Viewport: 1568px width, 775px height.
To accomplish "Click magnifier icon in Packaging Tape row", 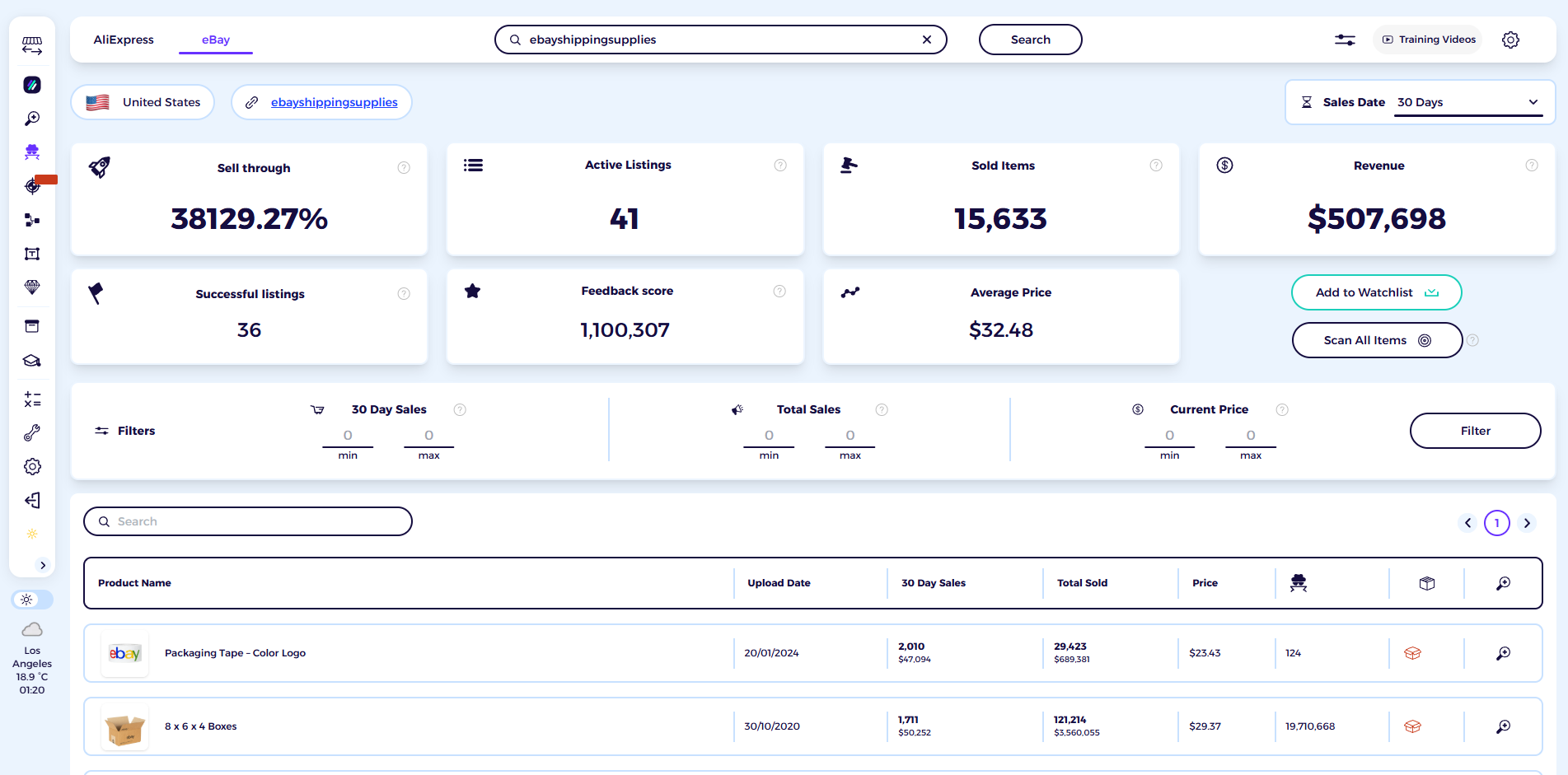I will (x=1504, y=653).
